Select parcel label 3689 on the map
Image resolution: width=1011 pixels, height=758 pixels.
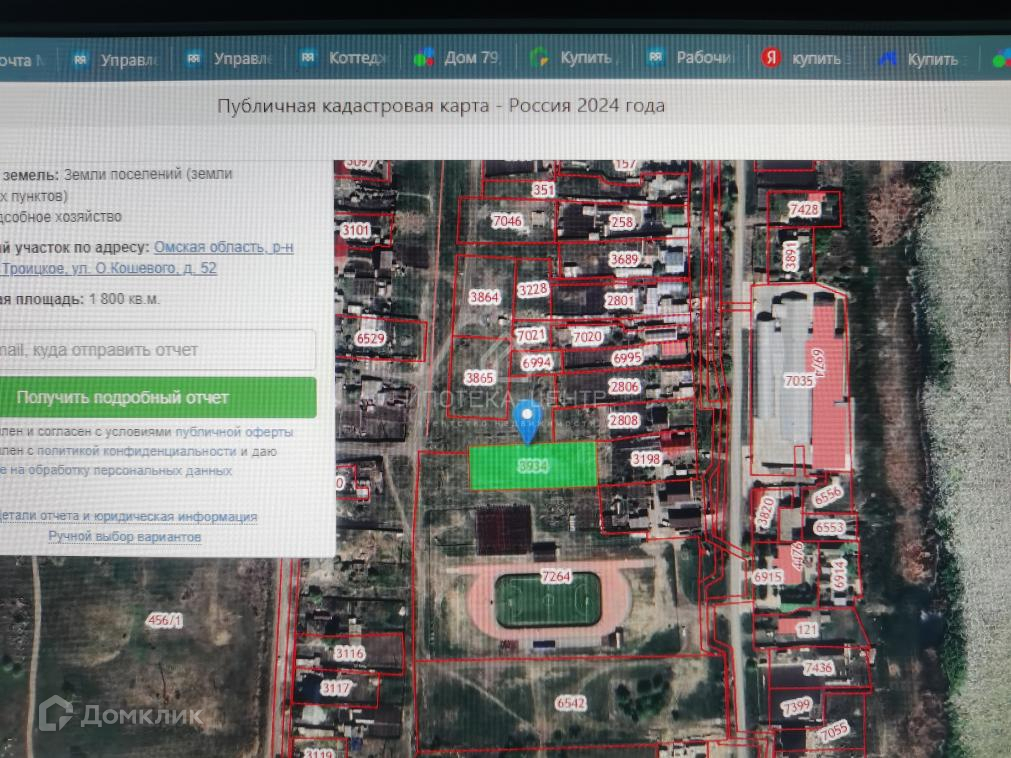[x=623, y=260]
